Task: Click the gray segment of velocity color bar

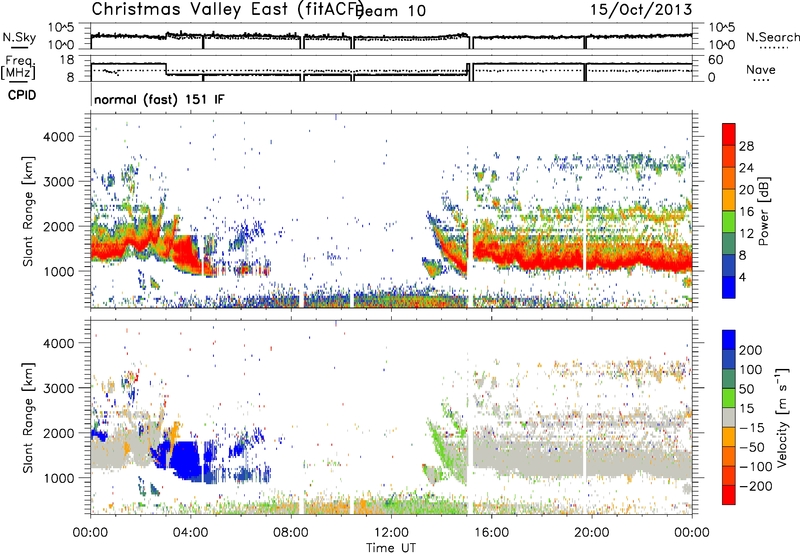Action: coord(729,417)
